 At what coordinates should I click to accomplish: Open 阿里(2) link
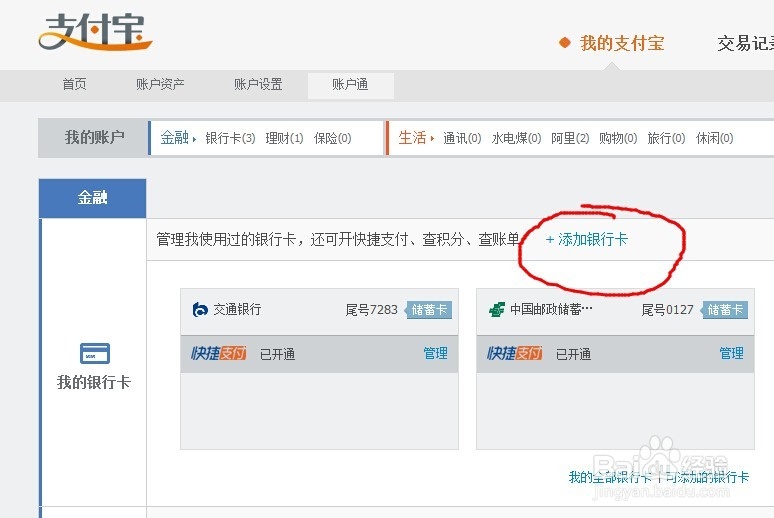coord(570,138)
